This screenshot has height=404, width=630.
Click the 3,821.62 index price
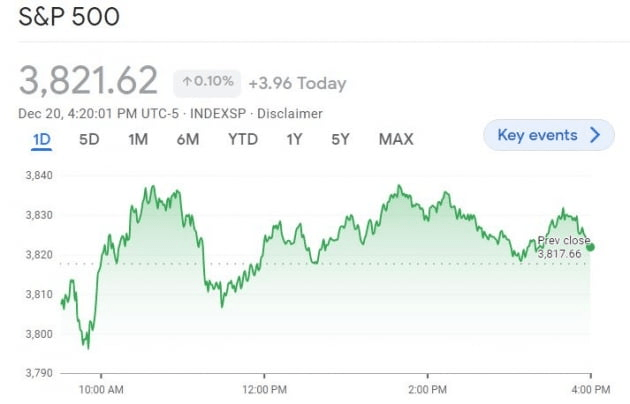coord(88,80)
